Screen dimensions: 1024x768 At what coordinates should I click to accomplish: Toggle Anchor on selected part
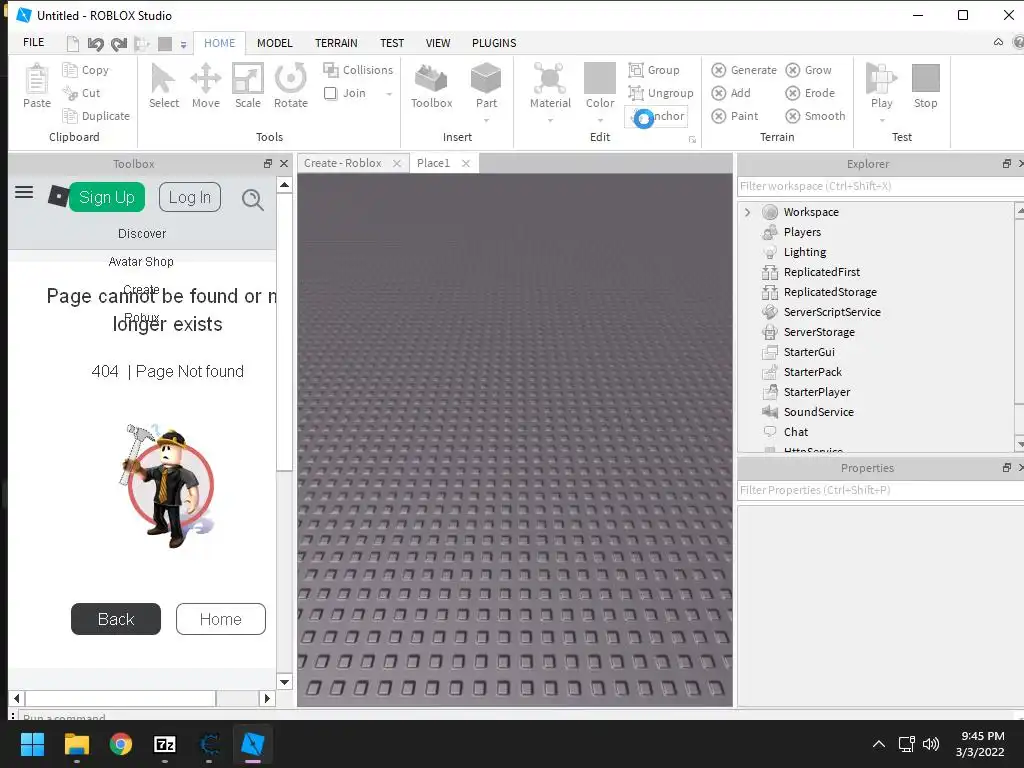(656, 116)
